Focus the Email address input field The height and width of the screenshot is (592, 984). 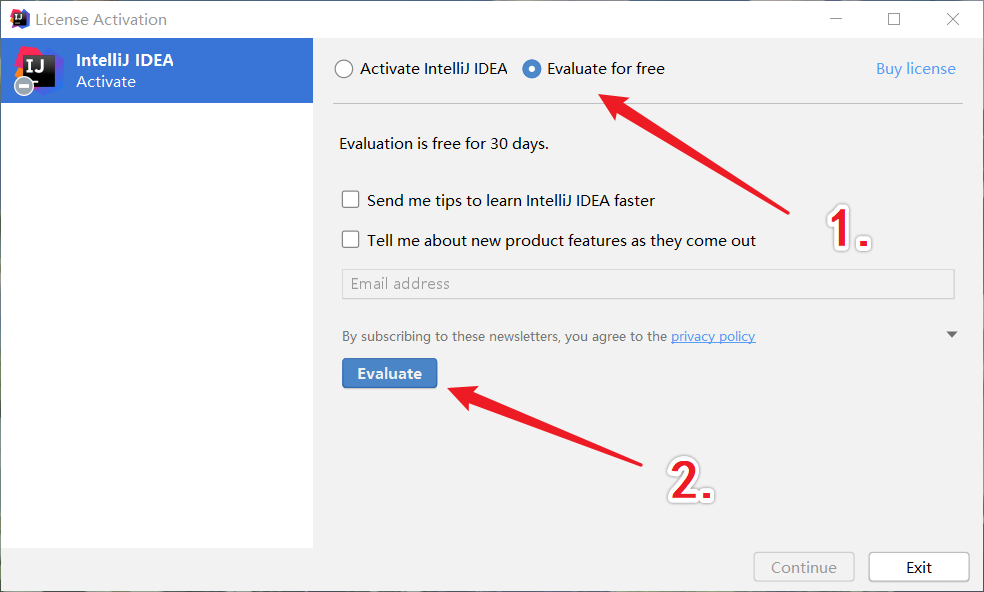click(x=648, y=284)
